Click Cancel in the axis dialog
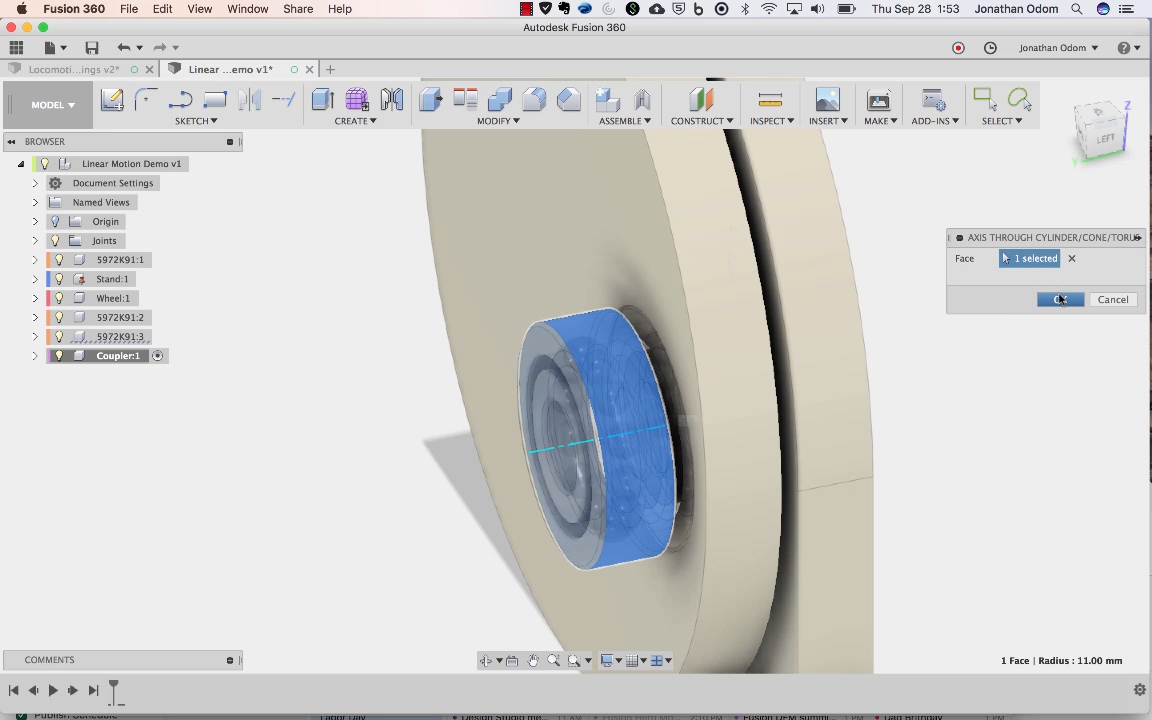1152x720 pixels. [x=1112, y=300]
